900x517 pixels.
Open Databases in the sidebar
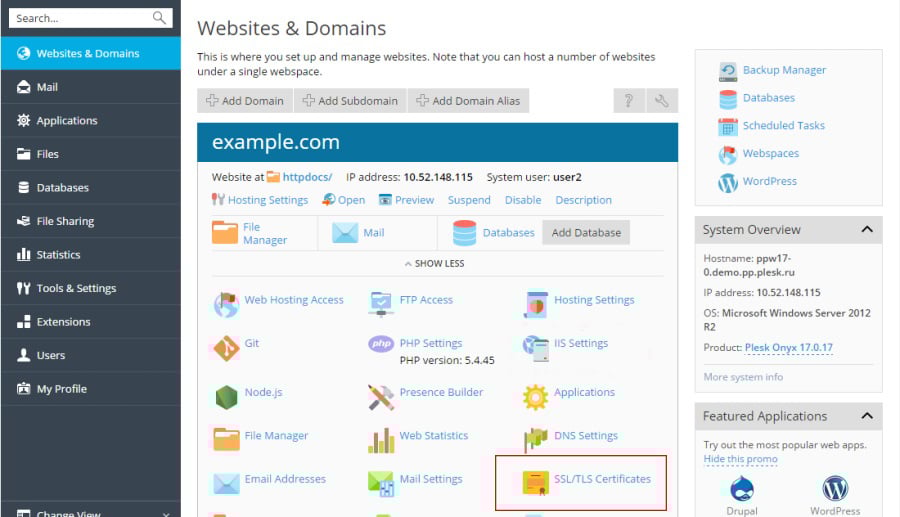[x=91, y=188]
